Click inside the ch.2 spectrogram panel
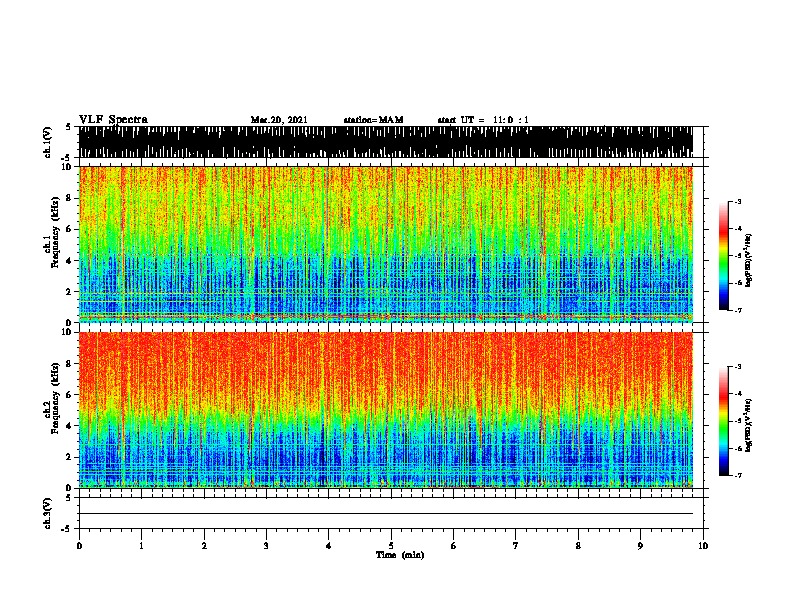The image size is (792, 612). point(385,410)
